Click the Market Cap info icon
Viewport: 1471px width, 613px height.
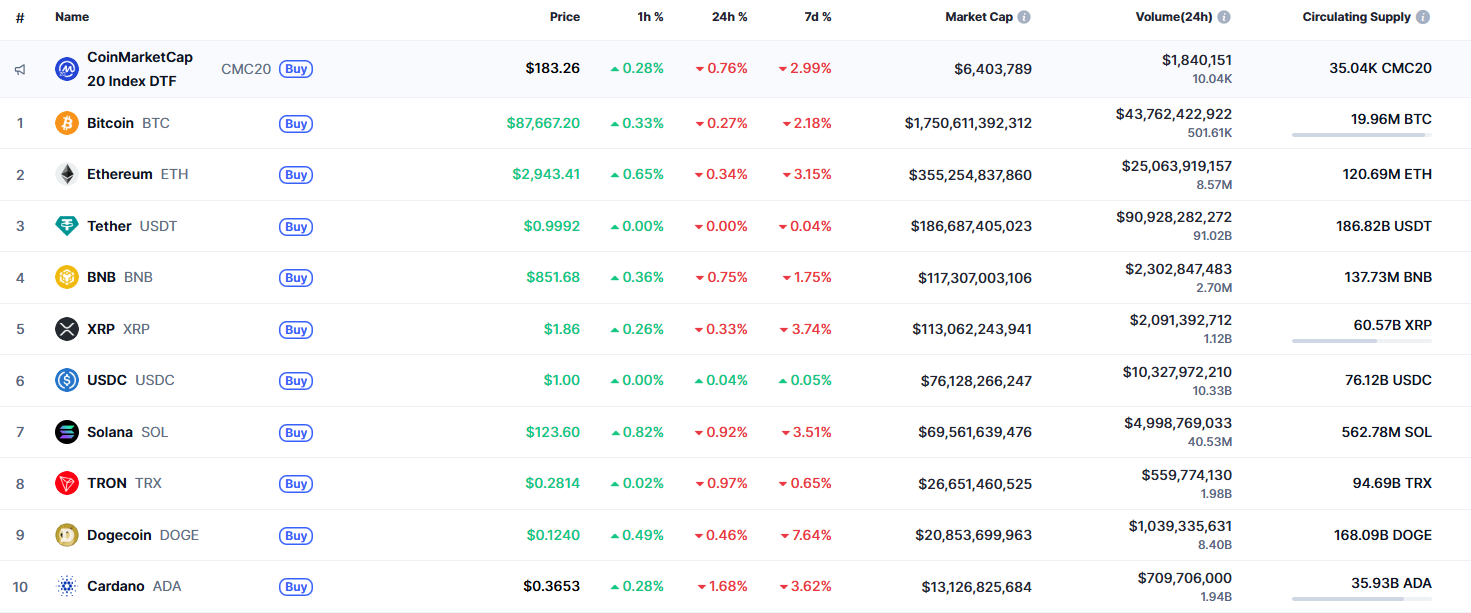(x=1024, y=17)
